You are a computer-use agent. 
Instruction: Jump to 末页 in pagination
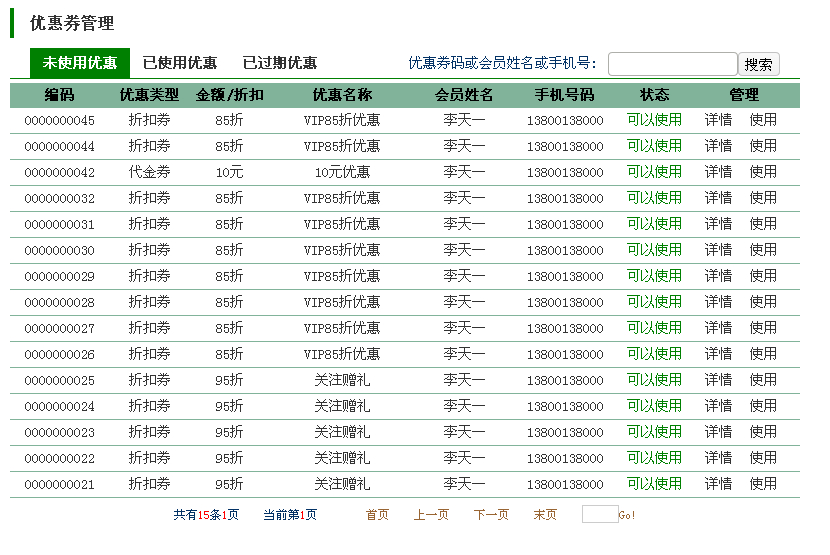point(545,515)
